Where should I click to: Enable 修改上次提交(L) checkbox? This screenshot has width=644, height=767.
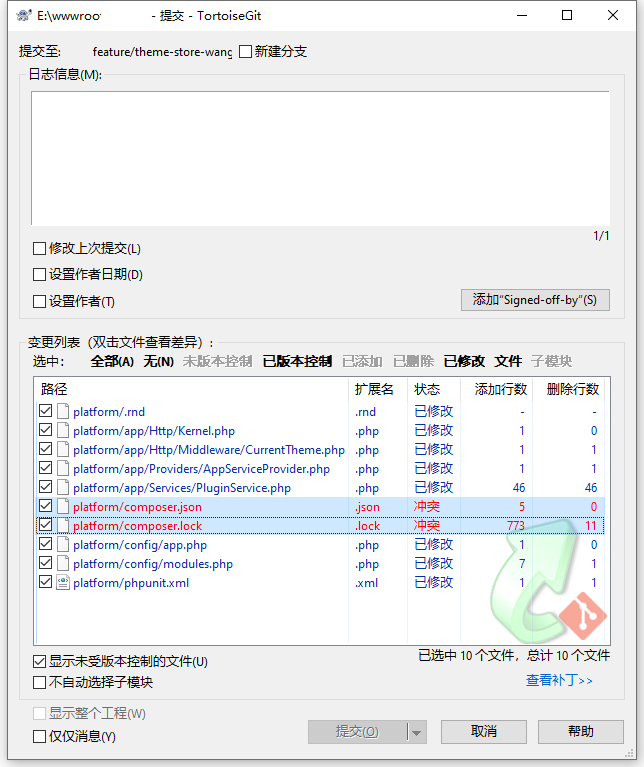pyautogui.click(x=39, y=248)
